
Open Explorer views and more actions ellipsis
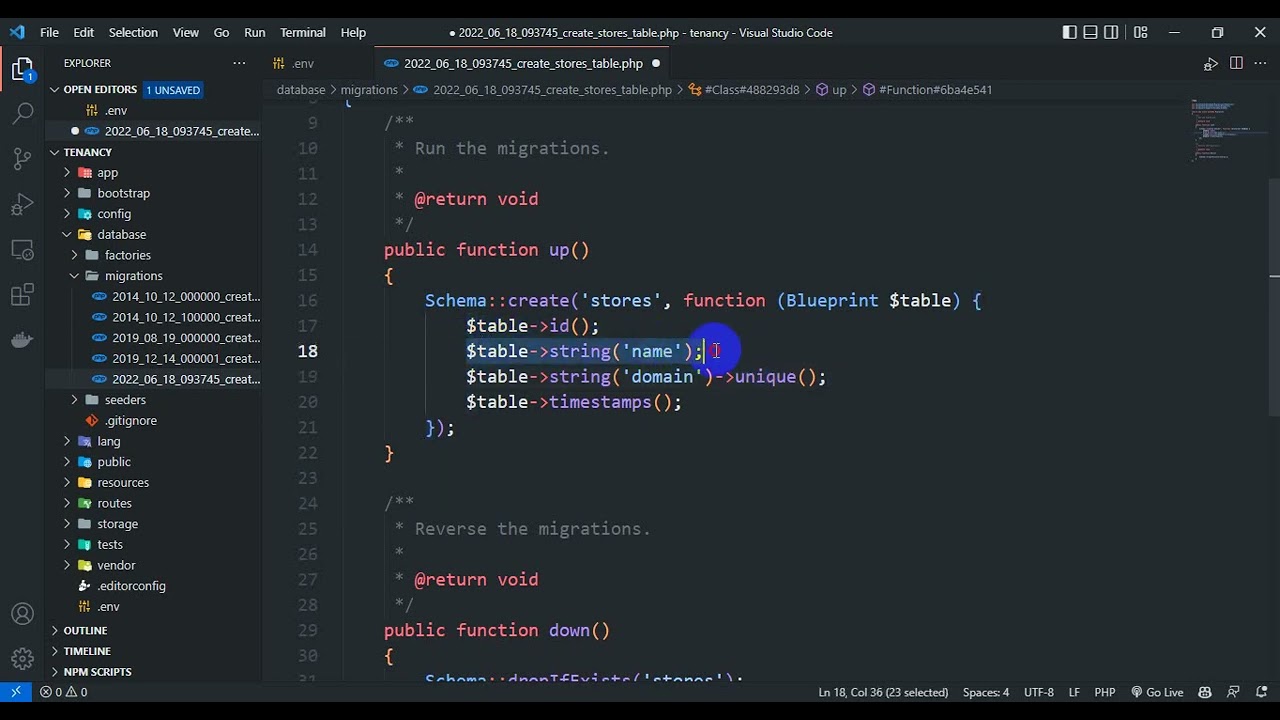239,63
